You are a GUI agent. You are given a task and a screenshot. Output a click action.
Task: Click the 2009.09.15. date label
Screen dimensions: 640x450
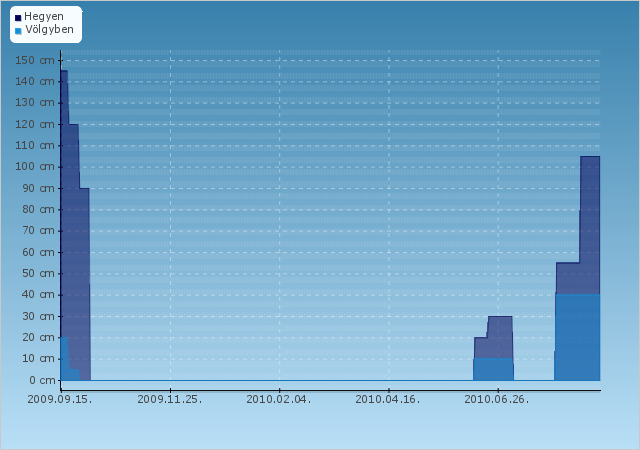pyautogui.click(x=60, y=399)
